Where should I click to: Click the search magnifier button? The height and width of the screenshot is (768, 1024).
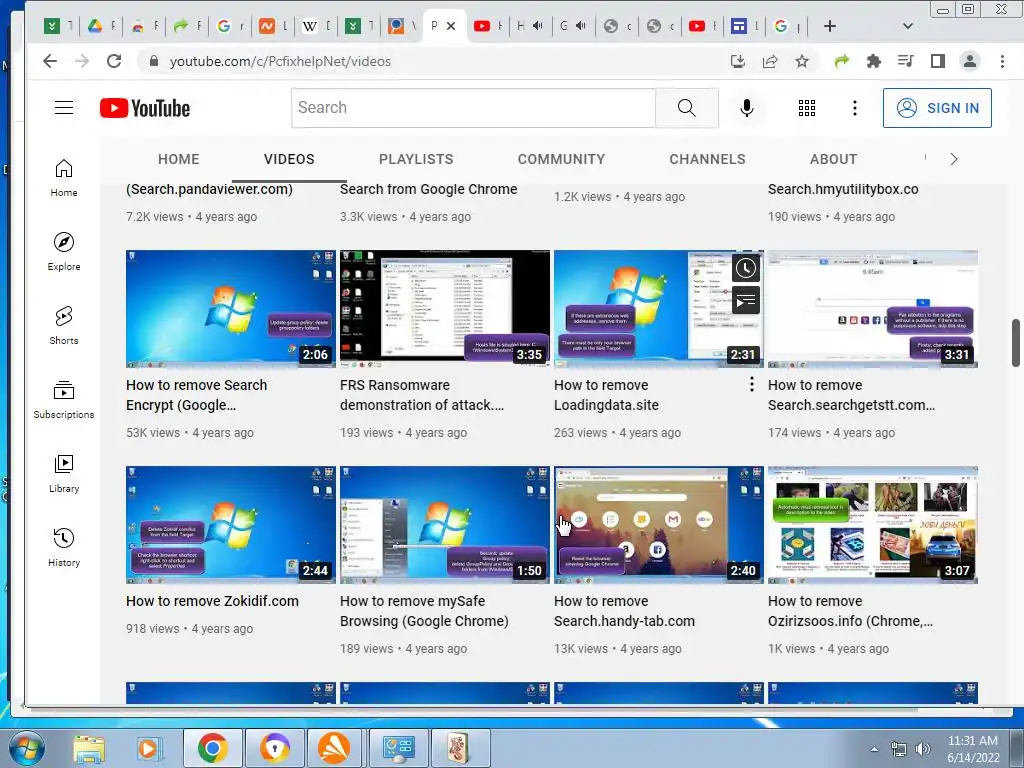pyautogui.click(x=686, y=108)
